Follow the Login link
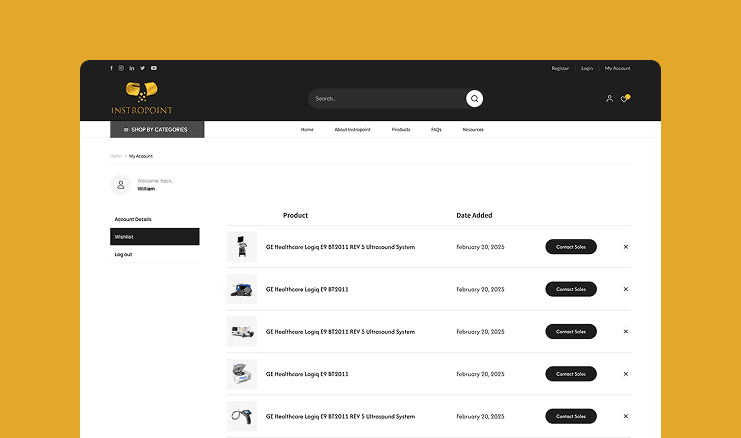Viewport: 741px width, 438px height. coord(587,69)
